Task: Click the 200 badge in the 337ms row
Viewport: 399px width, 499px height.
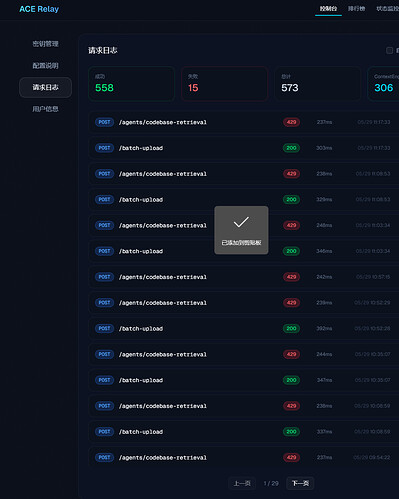Action: click(x=291, y=432)
